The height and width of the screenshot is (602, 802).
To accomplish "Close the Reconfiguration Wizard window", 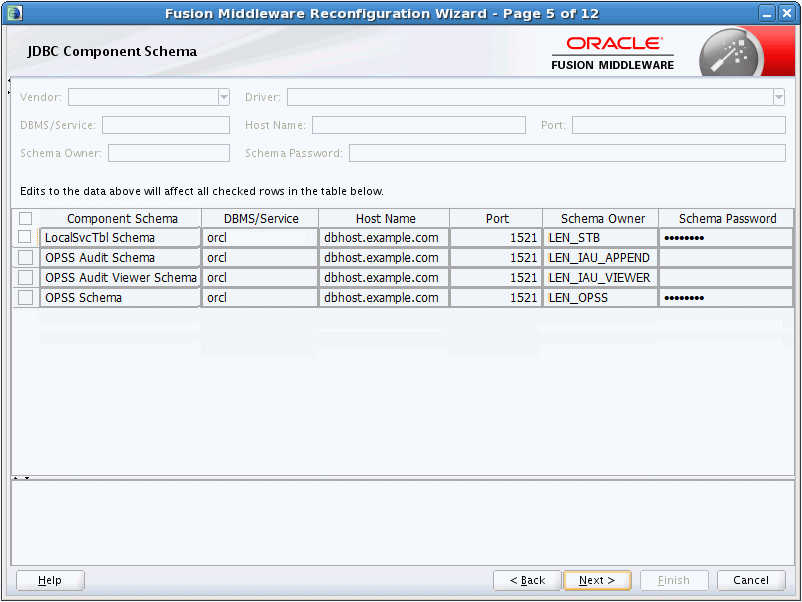I will (786, 13).
